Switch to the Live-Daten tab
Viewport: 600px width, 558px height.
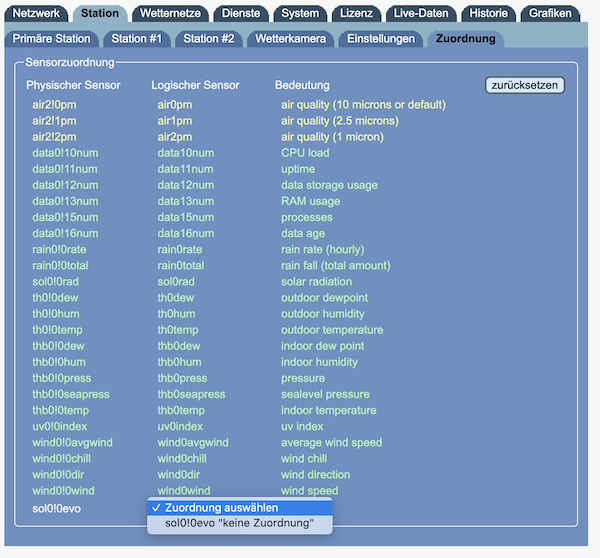pyautogui.click(x=421, y=14)
